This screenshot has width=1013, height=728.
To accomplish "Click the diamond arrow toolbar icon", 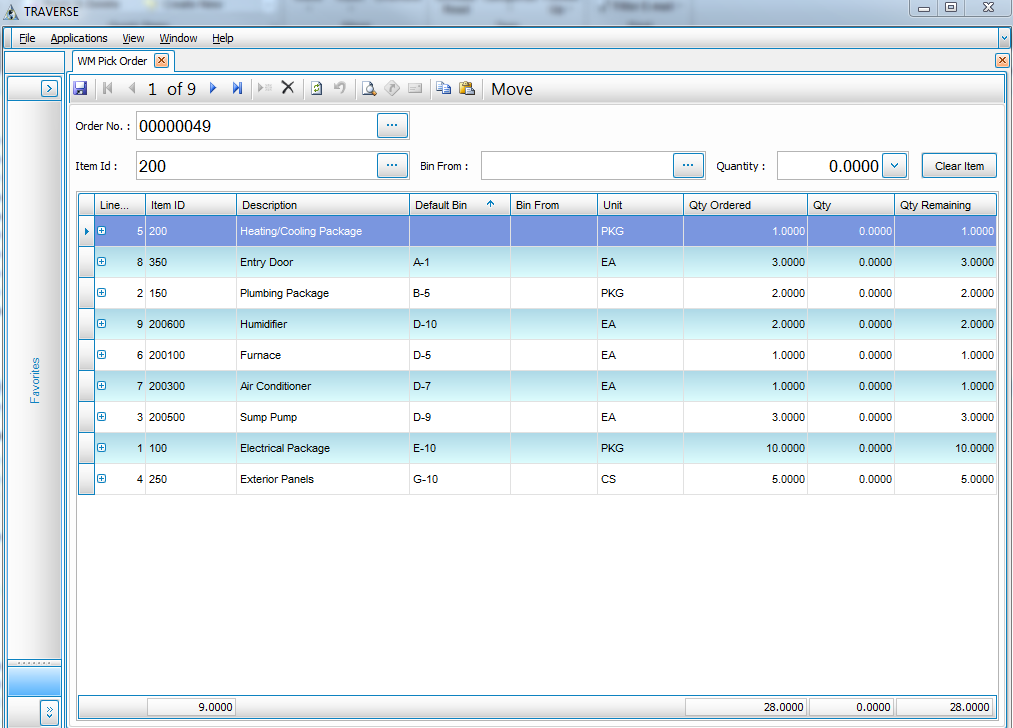I will point(392,88).
